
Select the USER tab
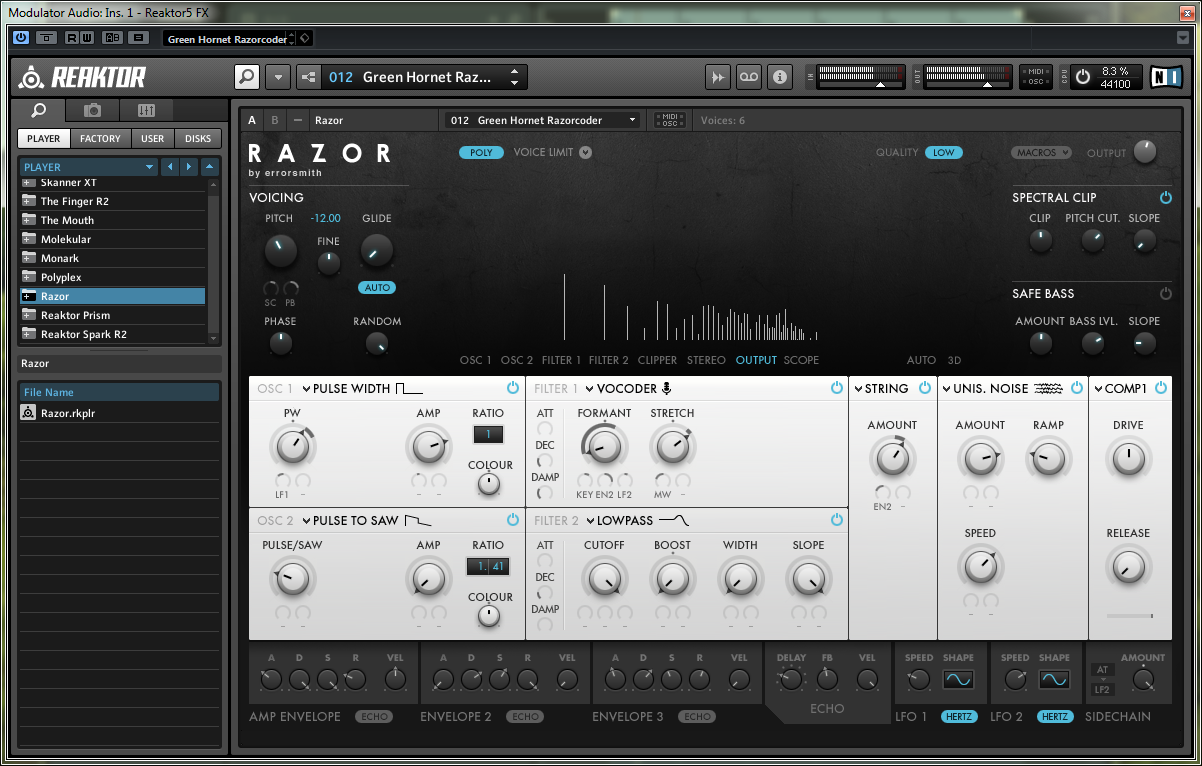tap(152, 139)
